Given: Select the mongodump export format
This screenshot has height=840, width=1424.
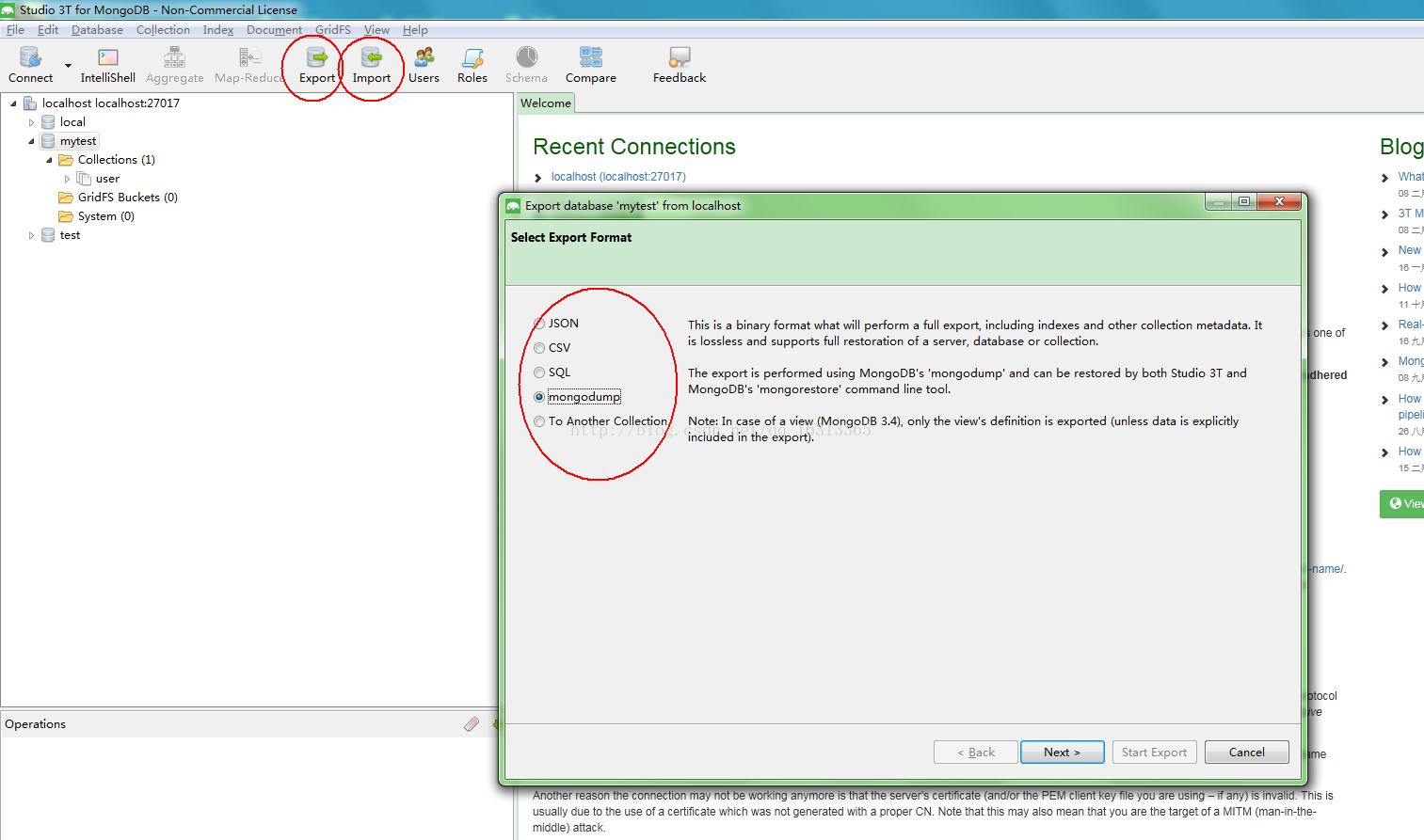Looking at the screenshot, I should click(x=539, y=397).
